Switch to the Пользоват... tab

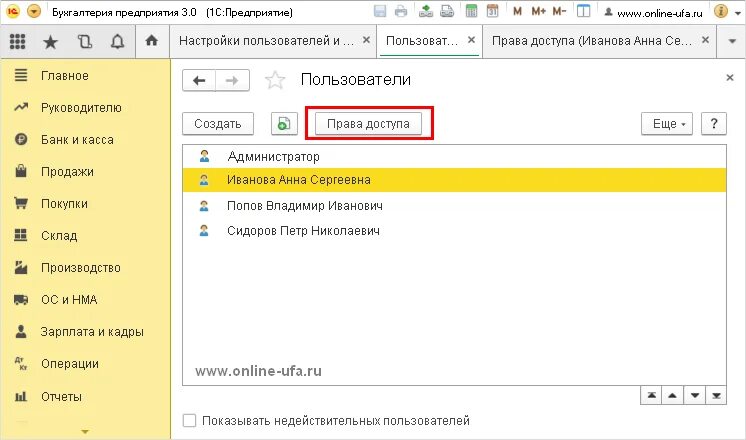[x=422, y=41]
